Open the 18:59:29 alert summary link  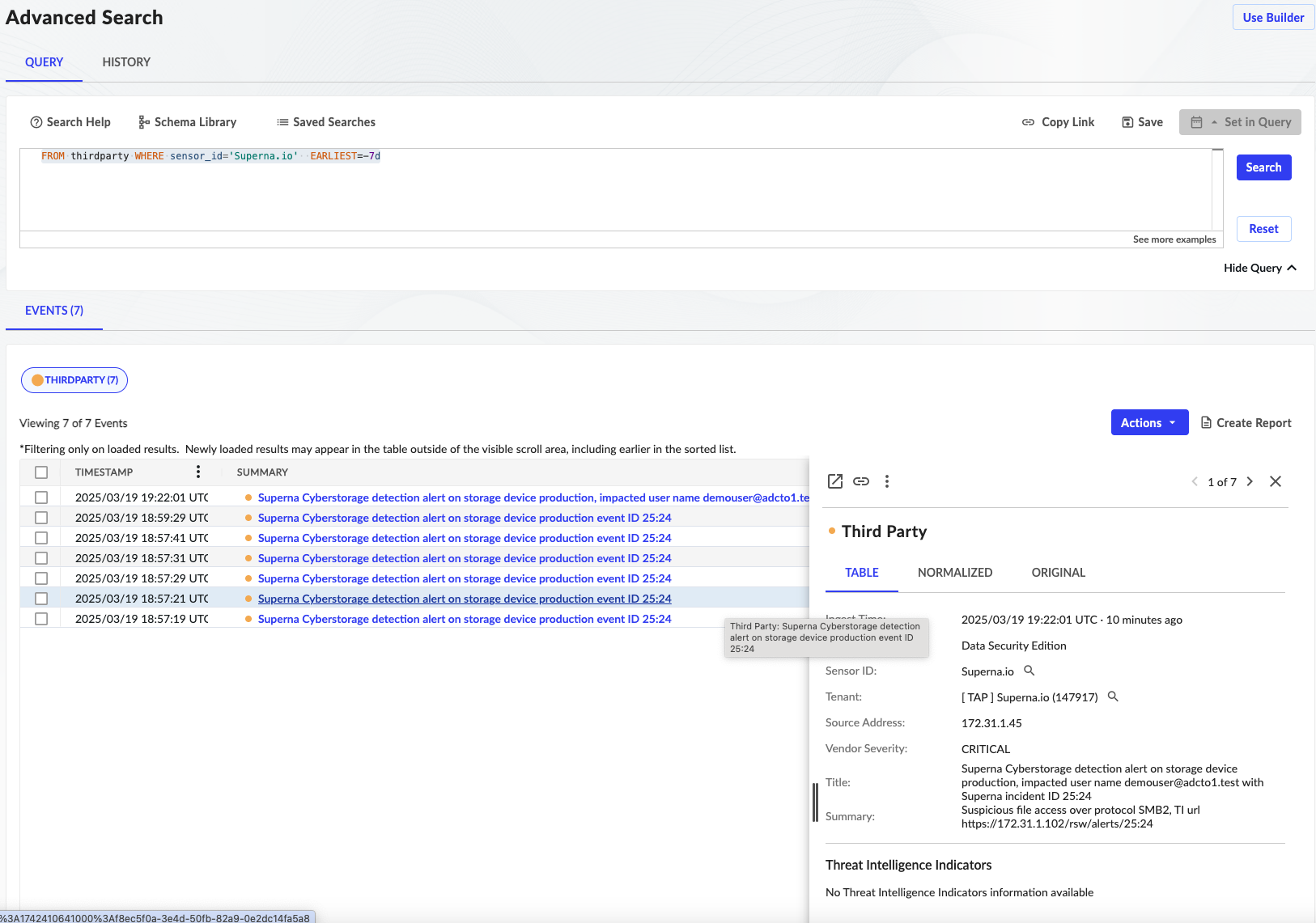coord(465,518)
